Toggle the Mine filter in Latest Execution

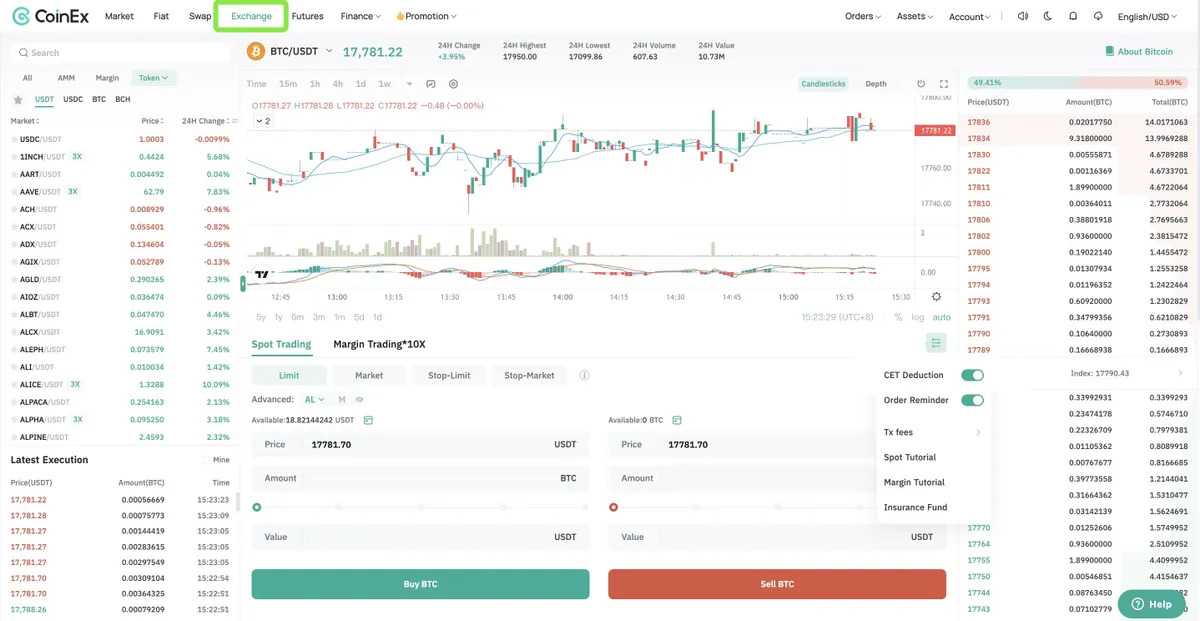[x=216, y=460]
